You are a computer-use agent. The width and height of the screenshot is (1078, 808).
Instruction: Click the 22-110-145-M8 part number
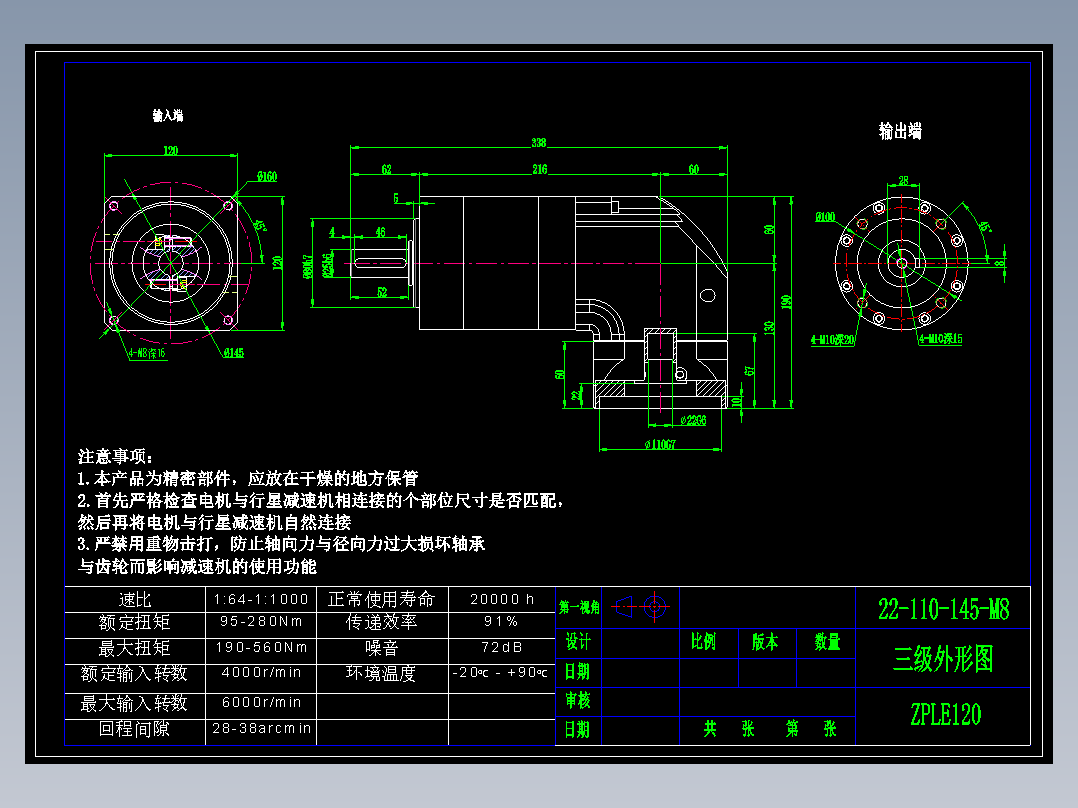click(x=942, y=608)
